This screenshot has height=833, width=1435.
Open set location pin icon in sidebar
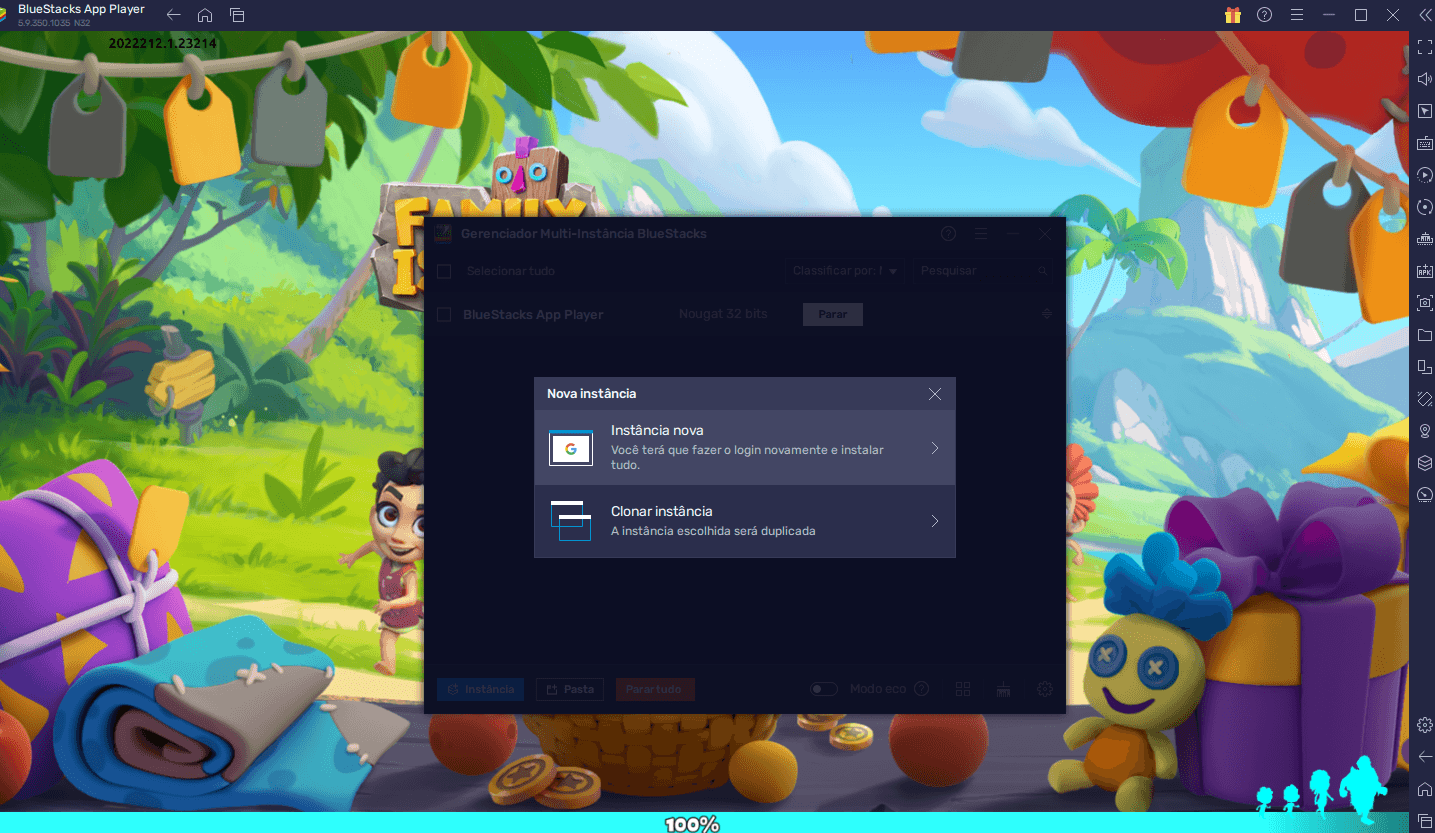click(1425, 431)
